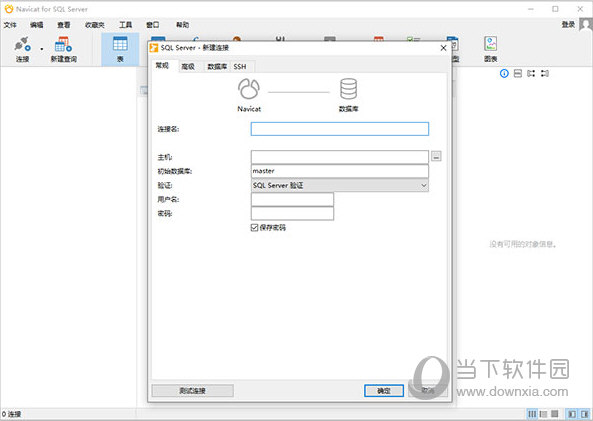Image resolution: width=593 pixels, height=421 pixels.
Task: Click the third icon in right pane header
Action: click(531, 73)
